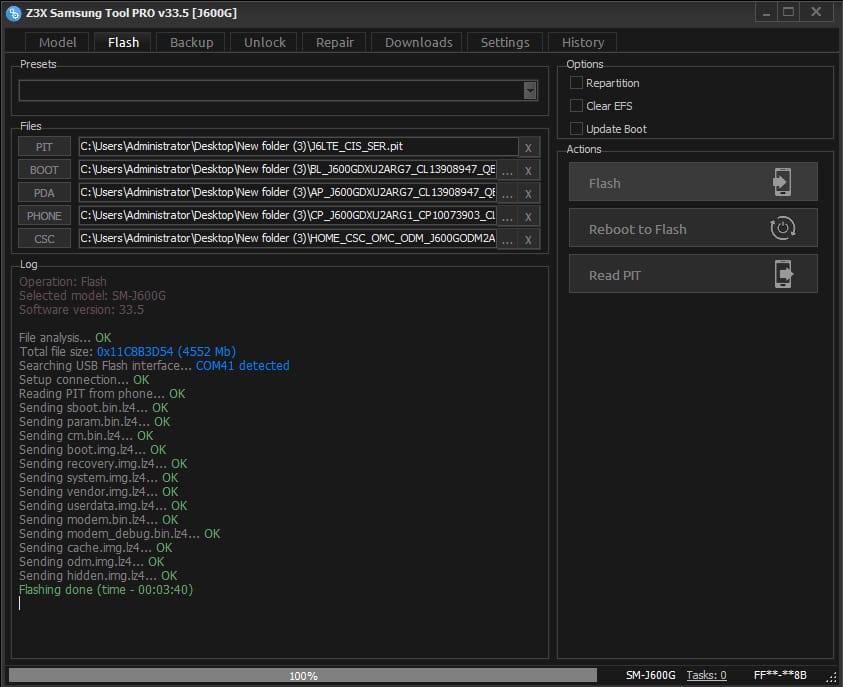843x687 pixels.
Task: Expand the Presets dropdown
Action: [530, 90]
